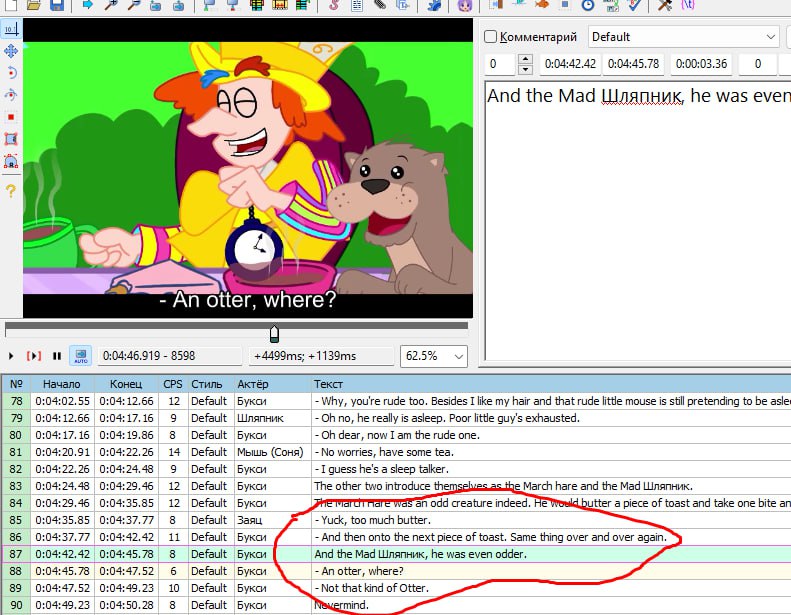
Task: Tick the Комментарий checkbox
Action: (x=490, y=37)
